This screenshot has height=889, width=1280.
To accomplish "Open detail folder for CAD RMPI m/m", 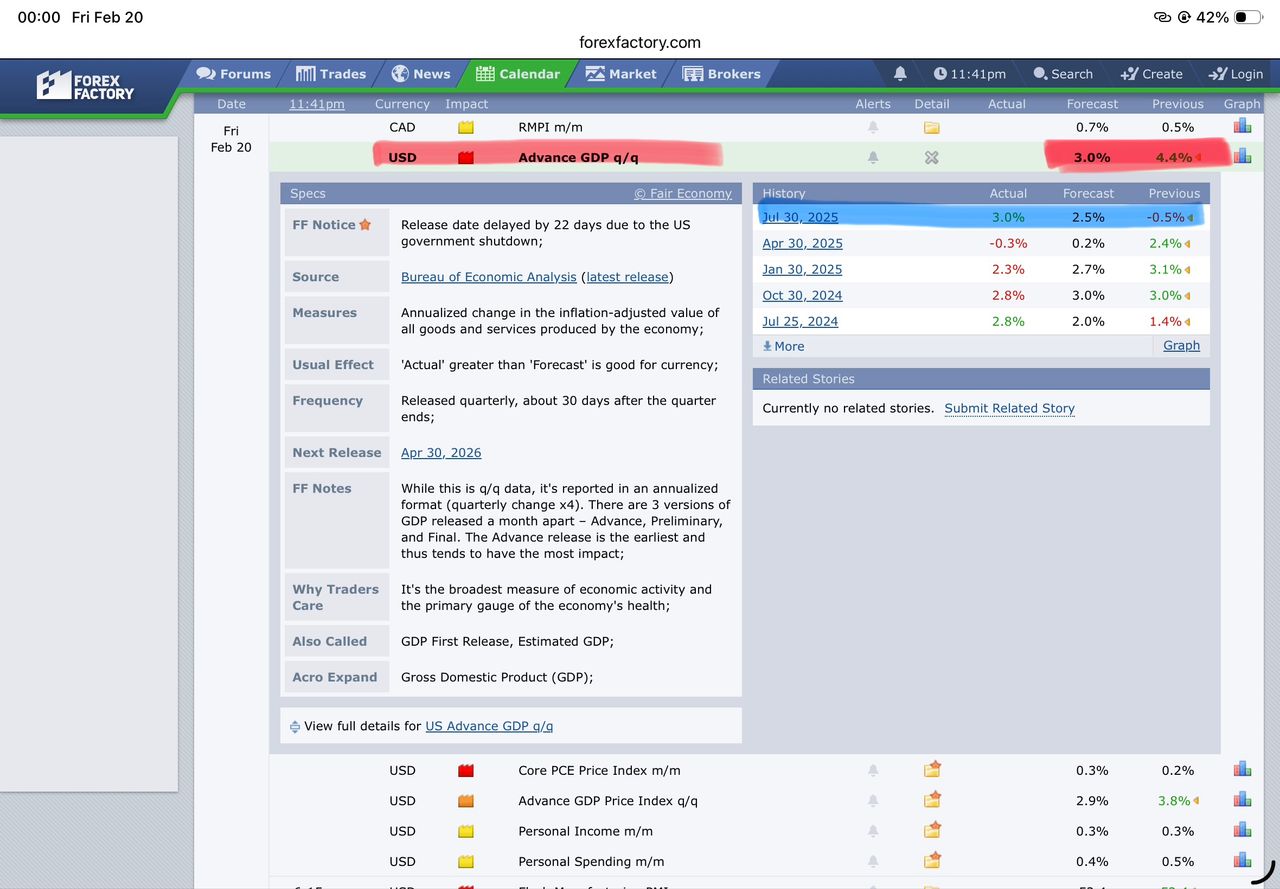I will 932,127.
